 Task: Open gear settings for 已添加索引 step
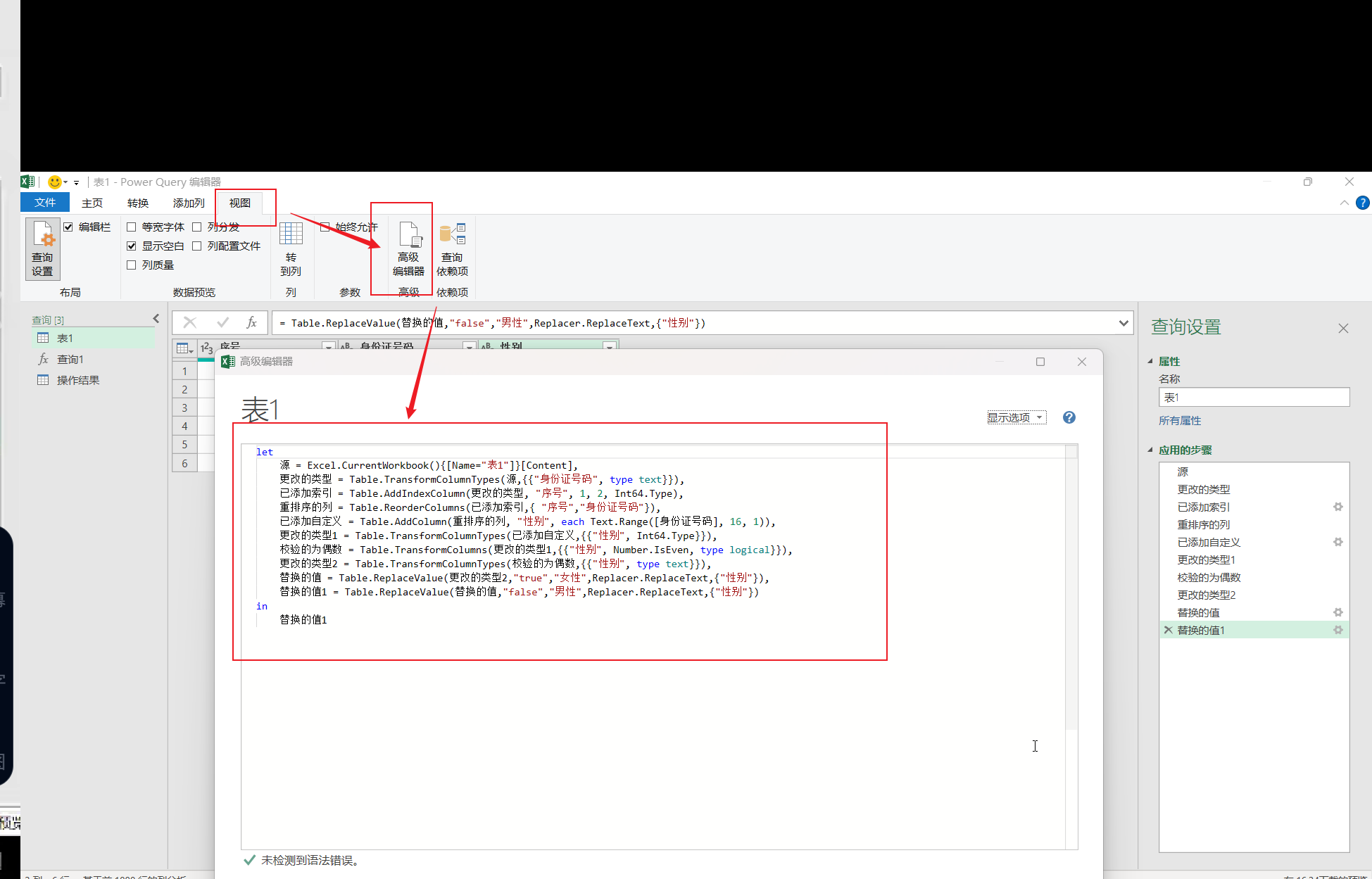coord(1338,507)
